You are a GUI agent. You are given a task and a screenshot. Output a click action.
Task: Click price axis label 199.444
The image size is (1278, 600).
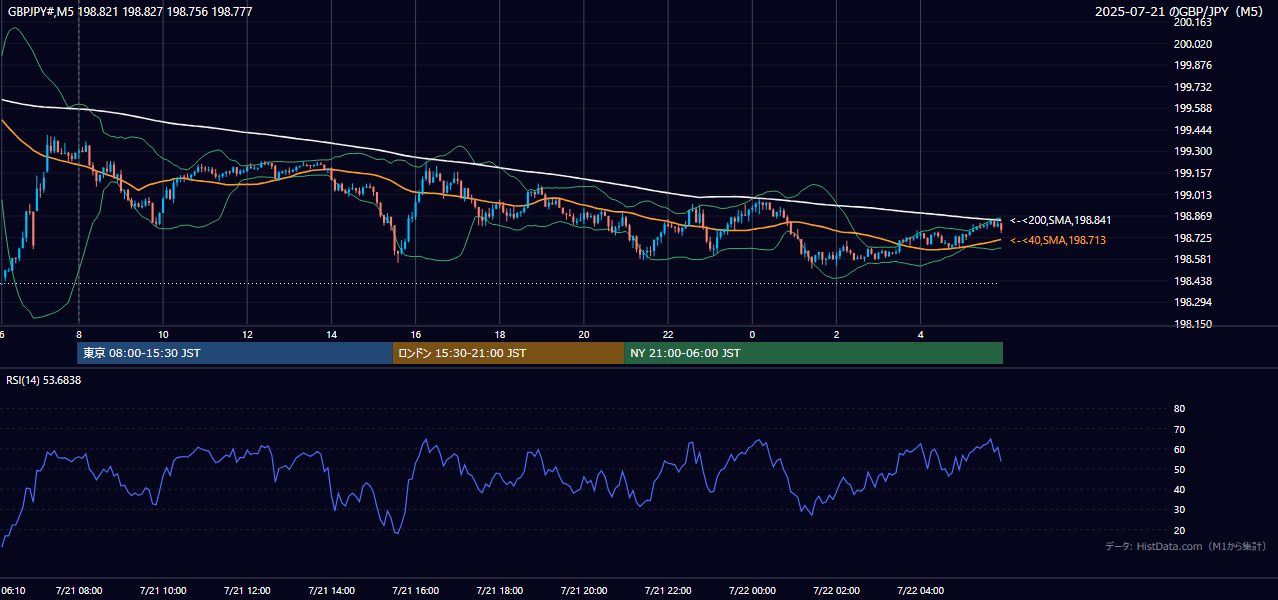[1192, 130]
